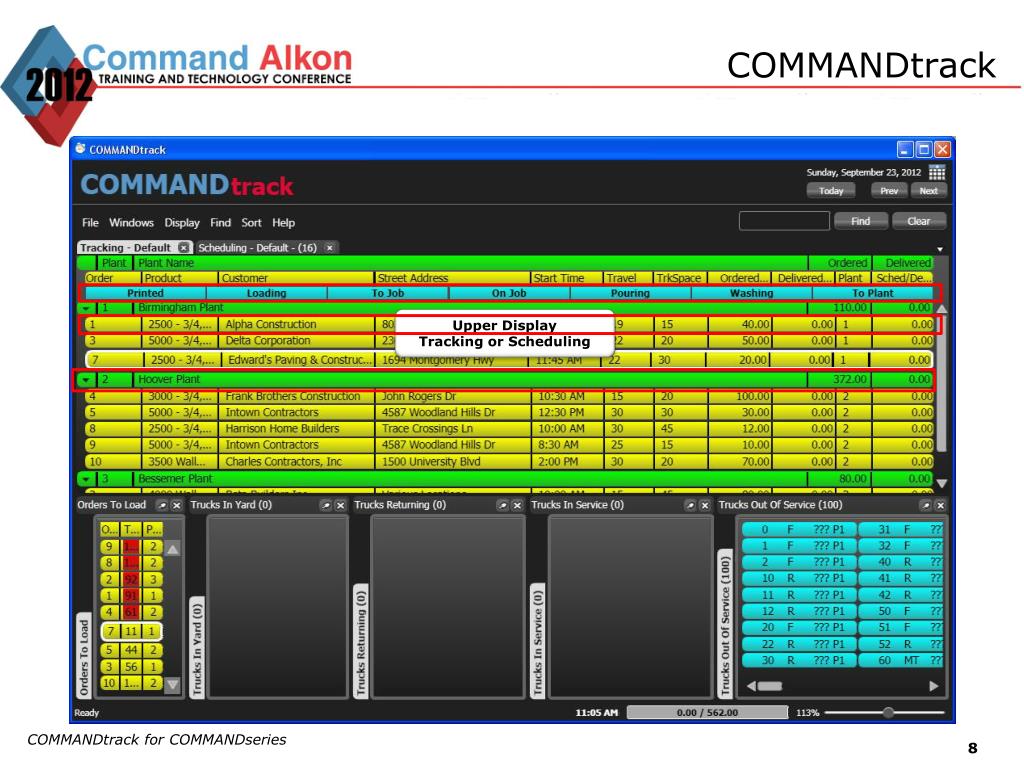Open the Find menu
The height and width of the screenshot is (768, 1024).
220,223
